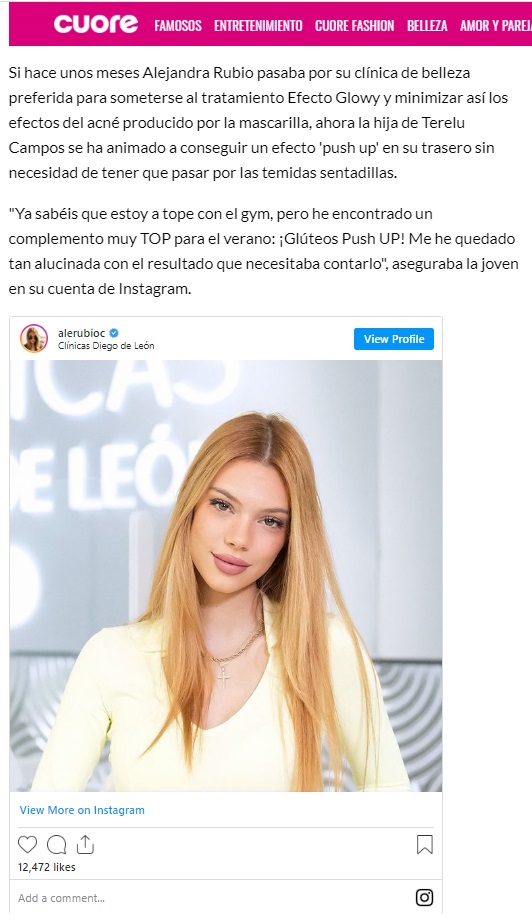Open comments via speech bubble icon
This screenshot has height=923, width=532.
pos(56,845)
